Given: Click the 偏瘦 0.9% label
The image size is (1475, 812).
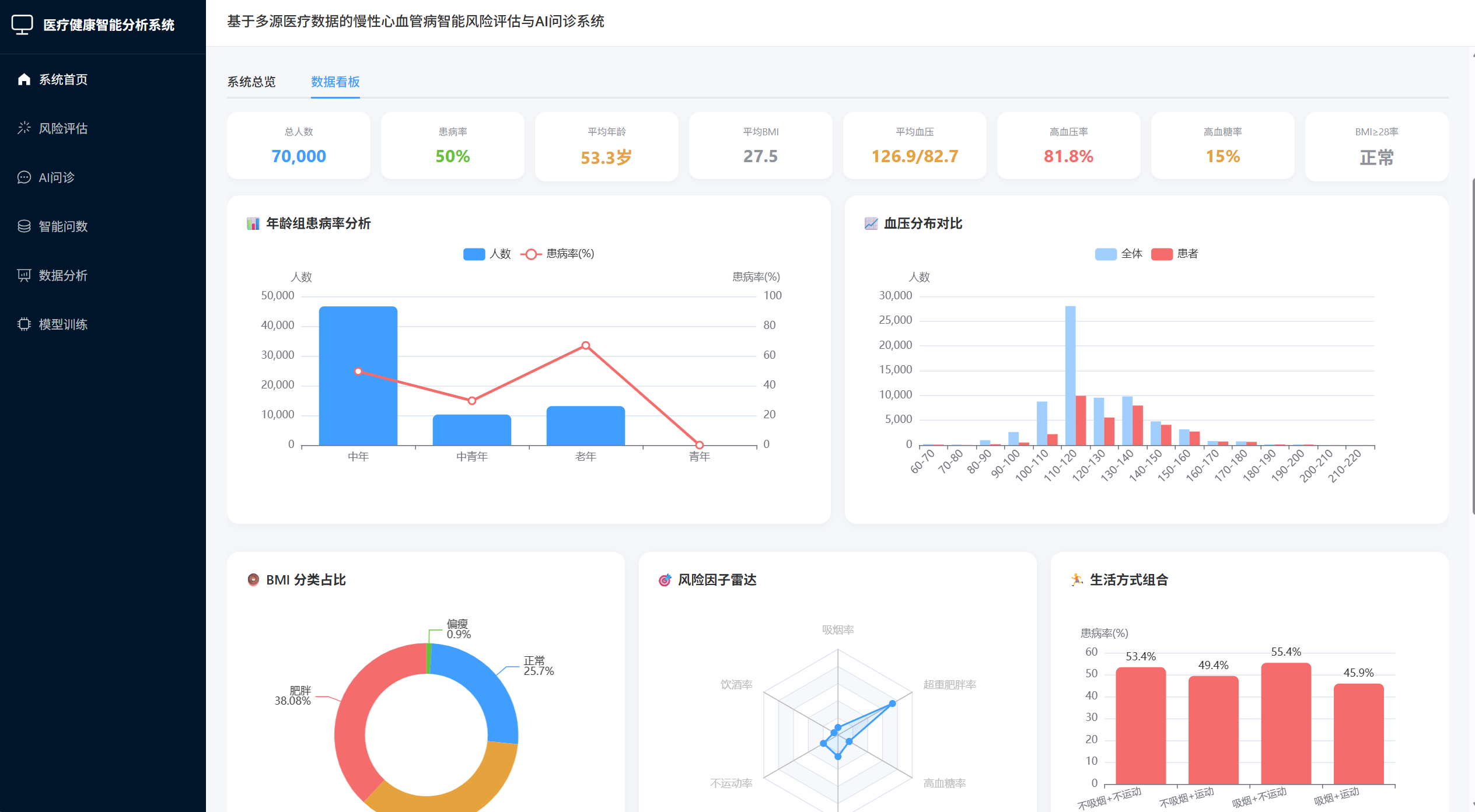Looking at the screenshot, I should [459, 629].
